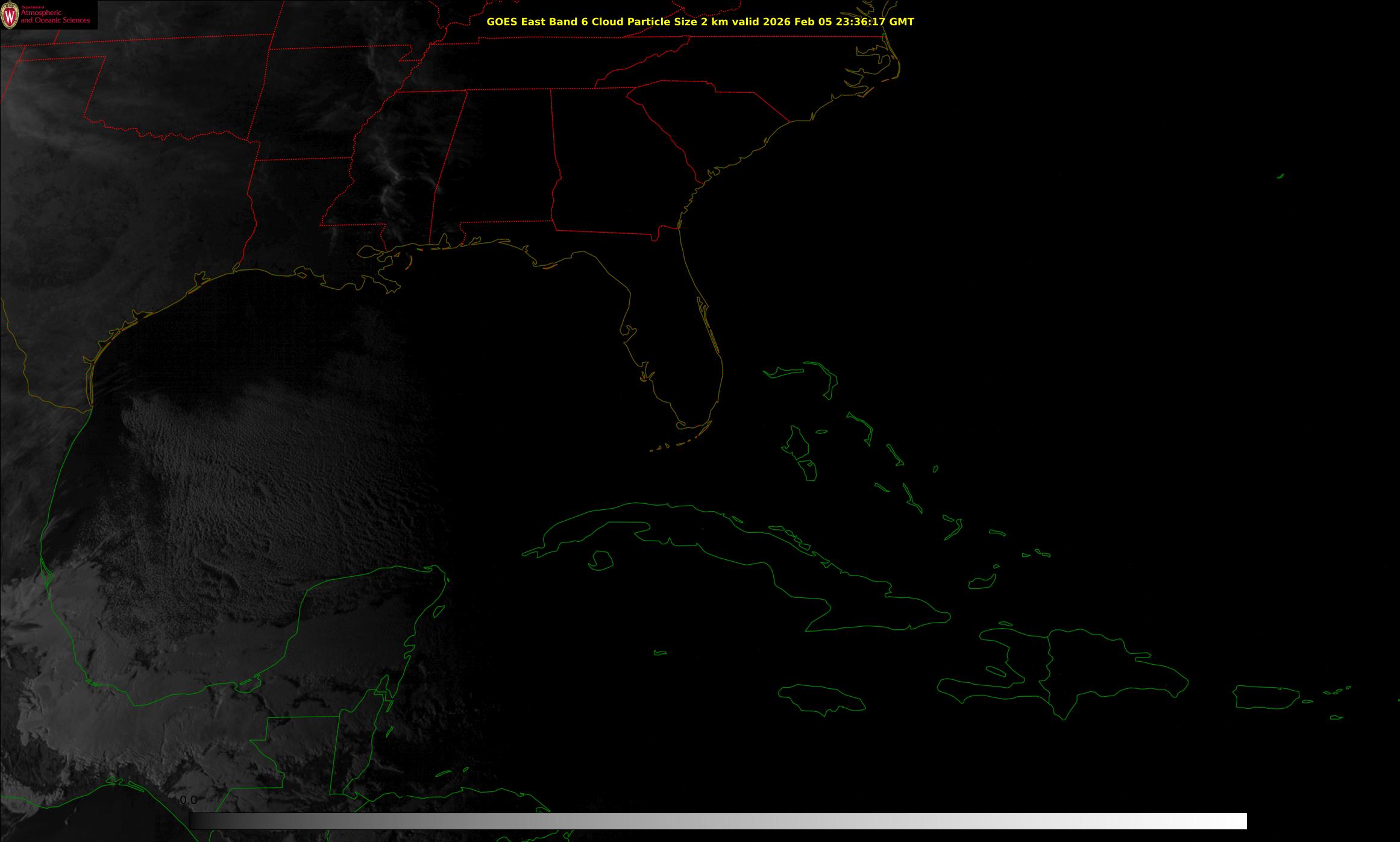Click inside the Jamaica island outline
This screenshot has height=842, width=1400.
coord(823,698)
